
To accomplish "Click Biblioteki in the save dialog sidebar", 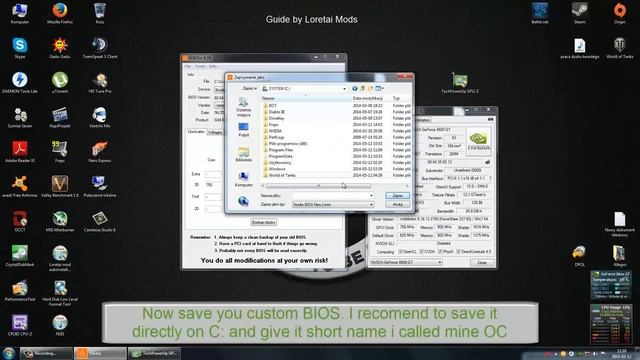I will click(x=244, y=155).
